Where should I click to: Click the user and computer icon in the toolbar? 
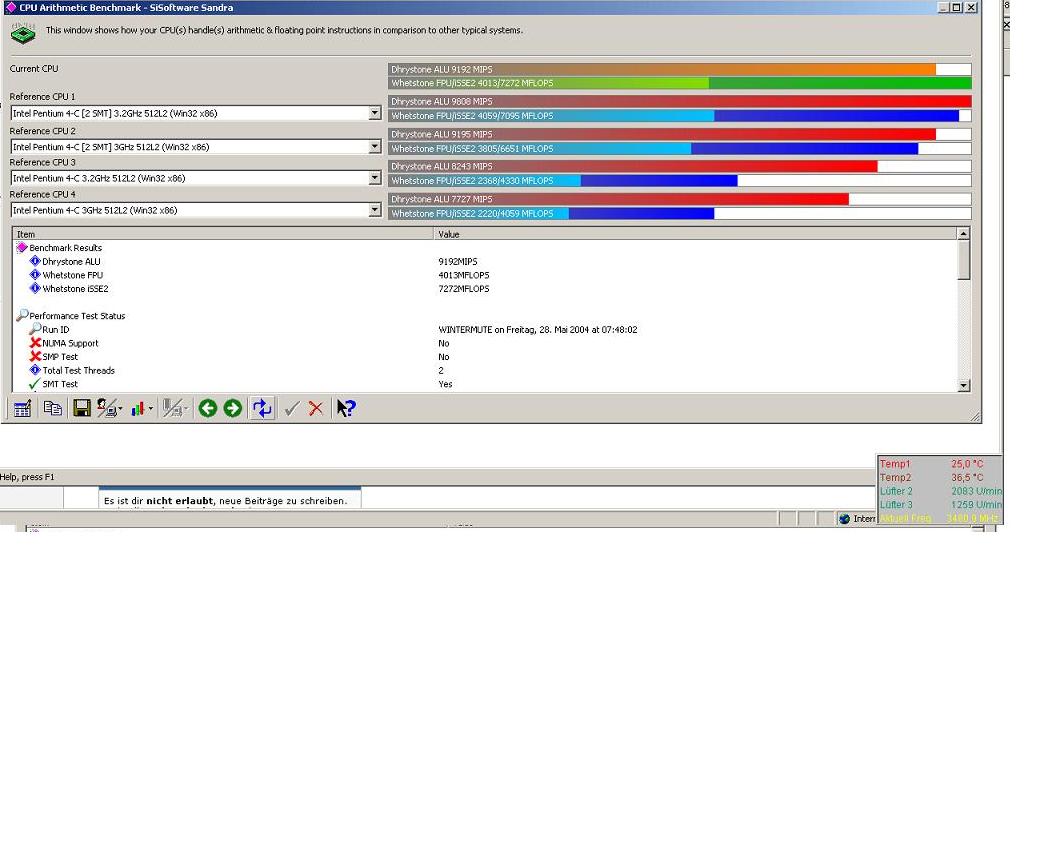tap(107, 408)
